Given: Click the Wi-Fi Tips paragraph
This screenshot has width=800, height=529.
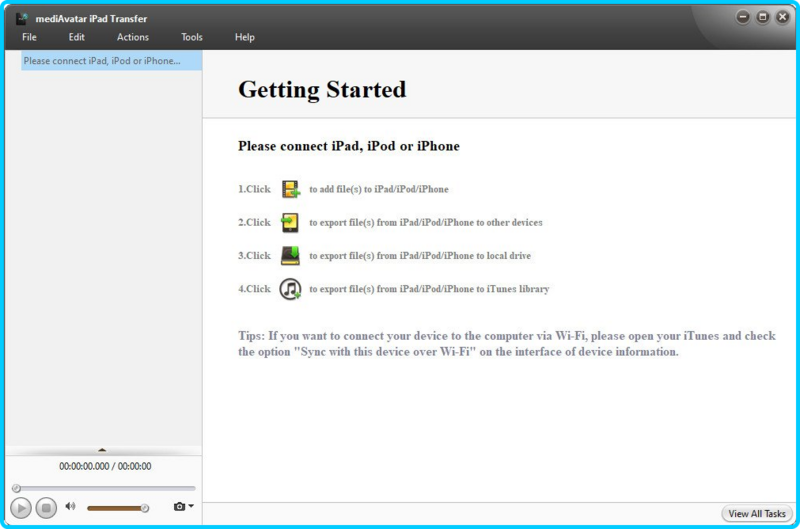Looking at the screenshot, I should pyautogui.click(x=507, y=344).
